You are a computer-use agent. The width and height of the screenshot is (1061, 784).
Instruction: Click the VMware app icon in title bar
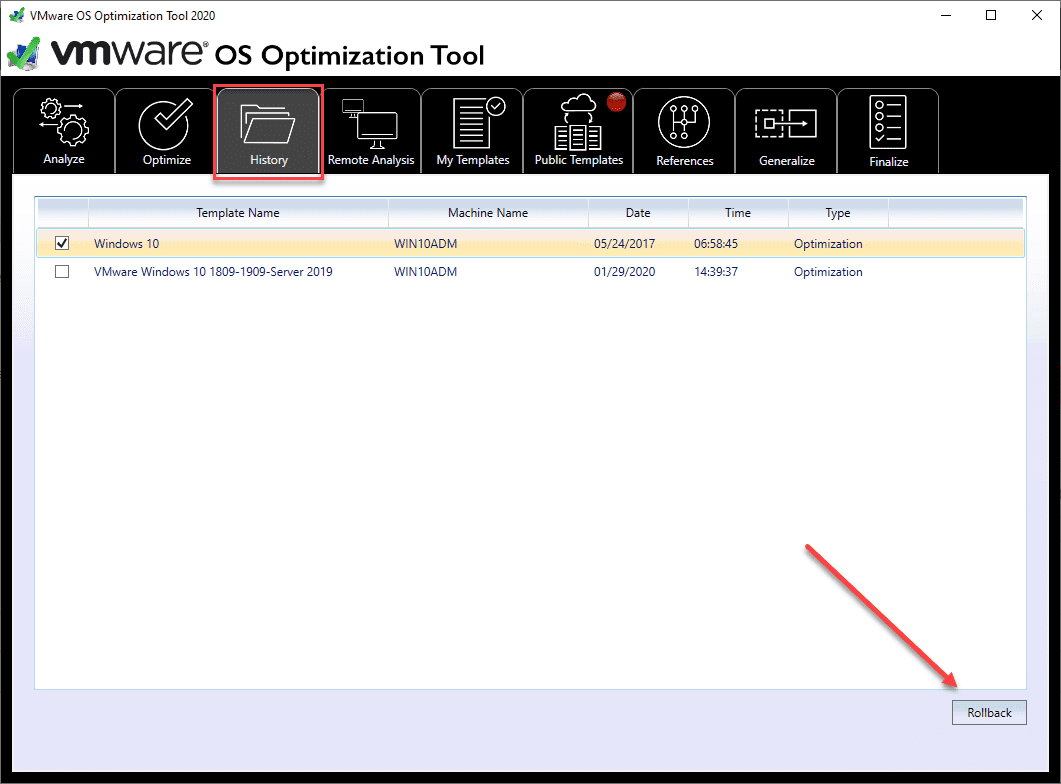tap(16, 15)
